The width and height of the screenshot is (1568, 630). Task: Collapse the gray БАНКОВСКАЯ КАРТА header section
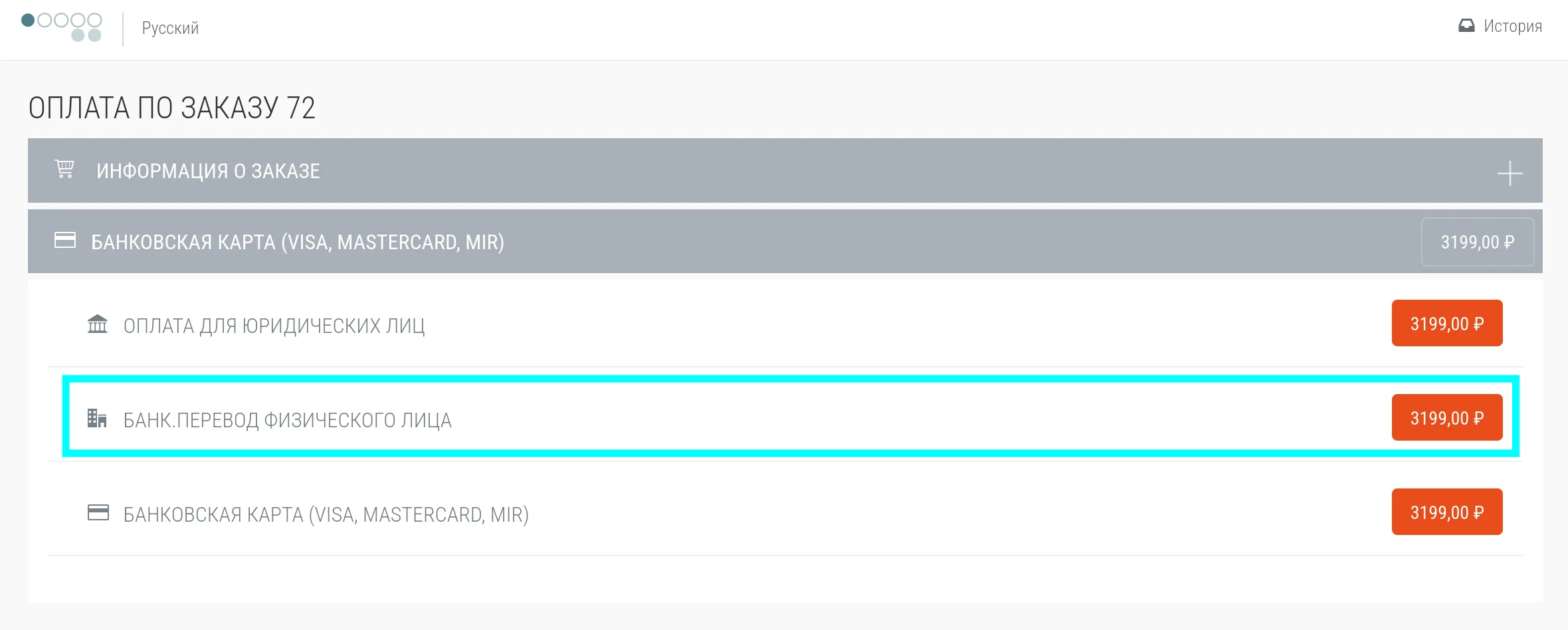pyautogui.click(x=297, y=242)
